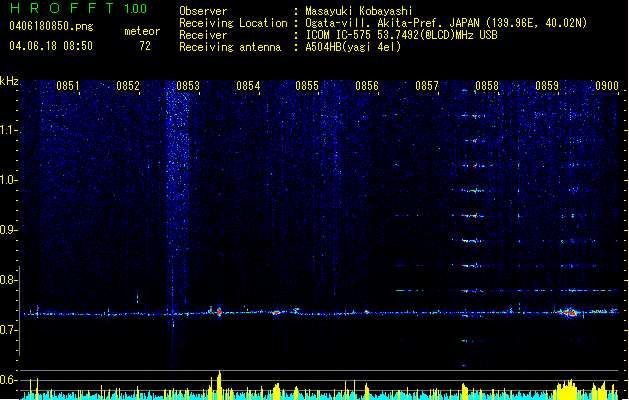
Task: Click the Ogata-vill. Akita-Pref. JAPAN location text
Action: [446, 23]
